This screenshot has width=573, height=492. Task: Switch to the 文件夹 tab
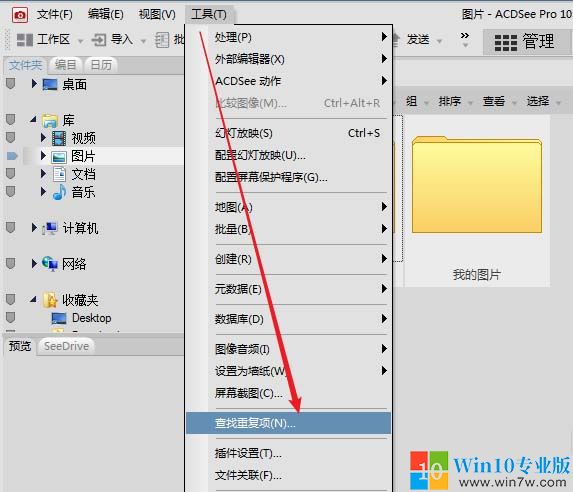(25, 65)
